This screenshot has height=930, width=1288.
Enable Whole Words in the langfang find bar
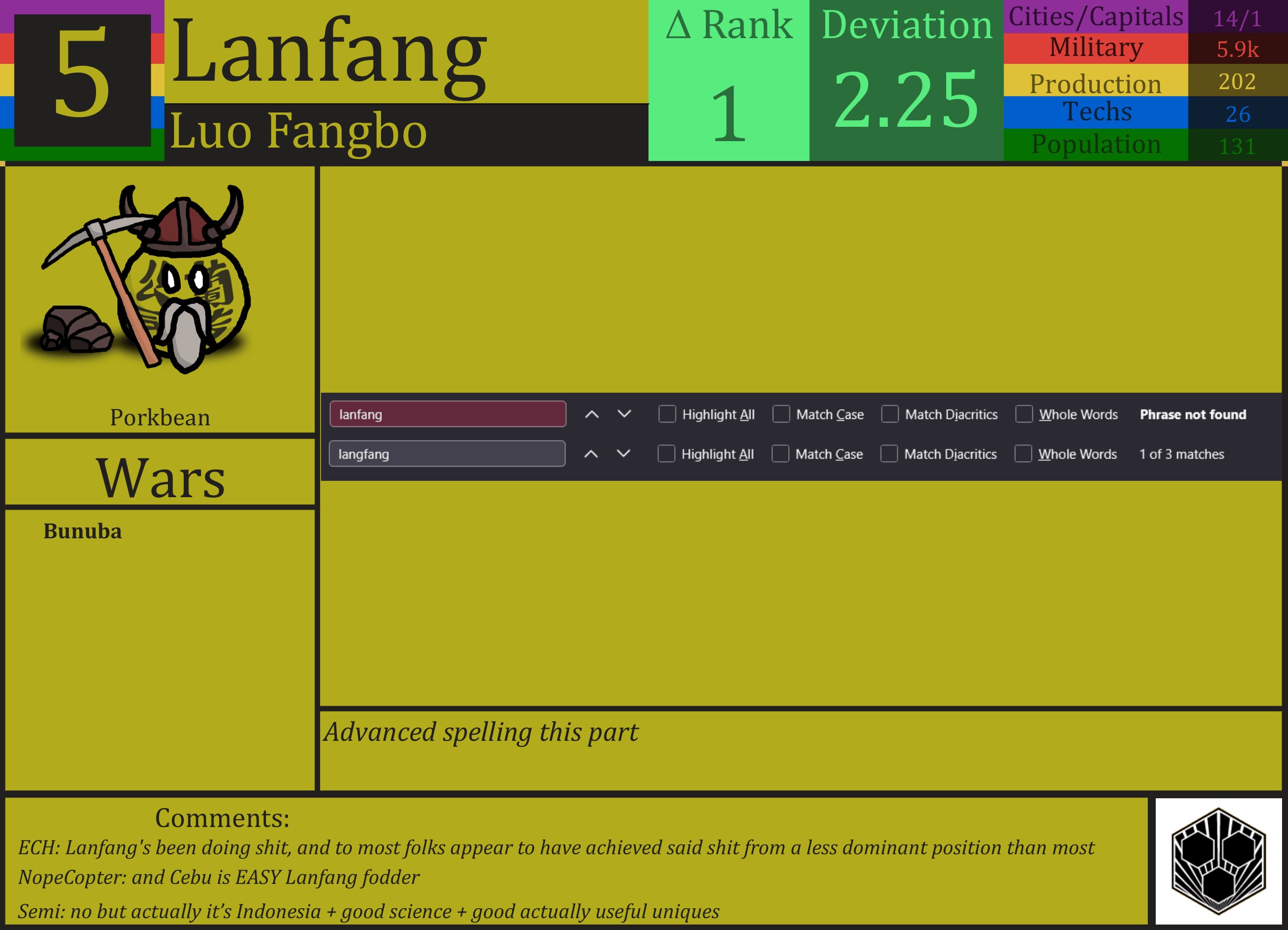pyautogui.click(x=1023, y=454)
